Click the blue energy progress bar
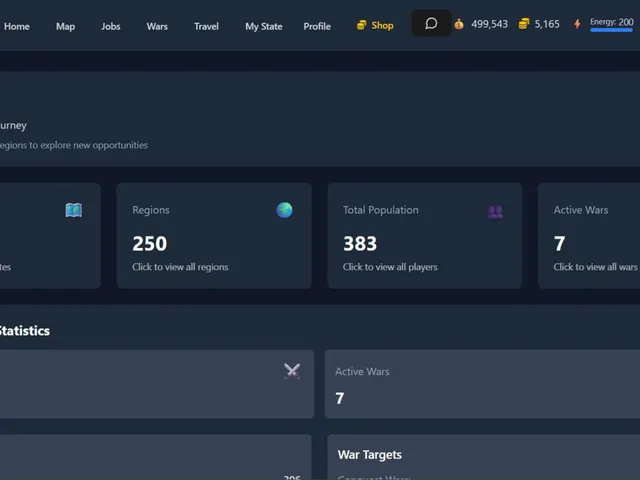Image resolution: width=640 pixels, height=480 pixels. click(611, 30)
